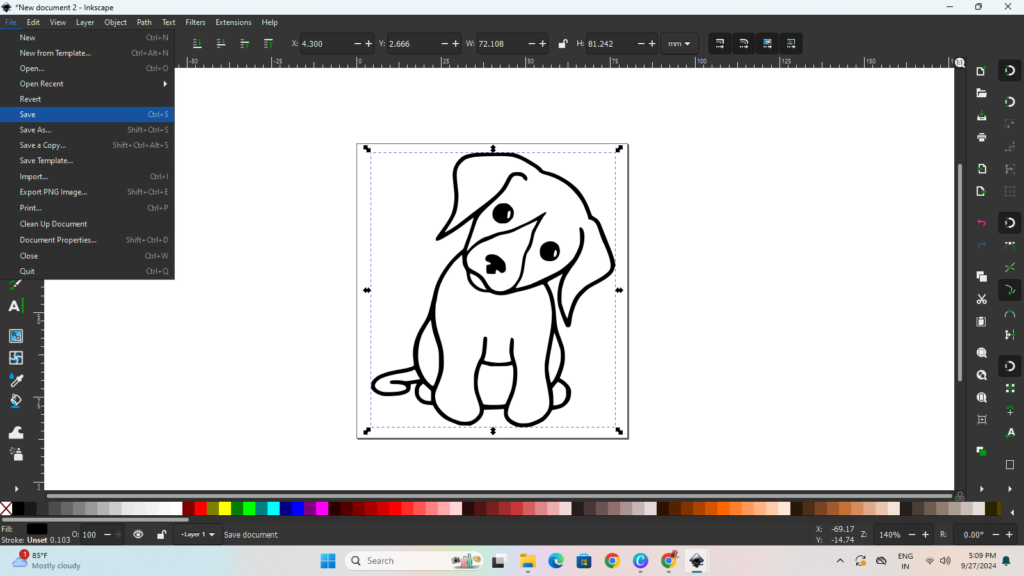Open the Layer 1 selector dropdown
Image resolution: width=1024 pixels, height=576 pixels.
pos(197,535)
